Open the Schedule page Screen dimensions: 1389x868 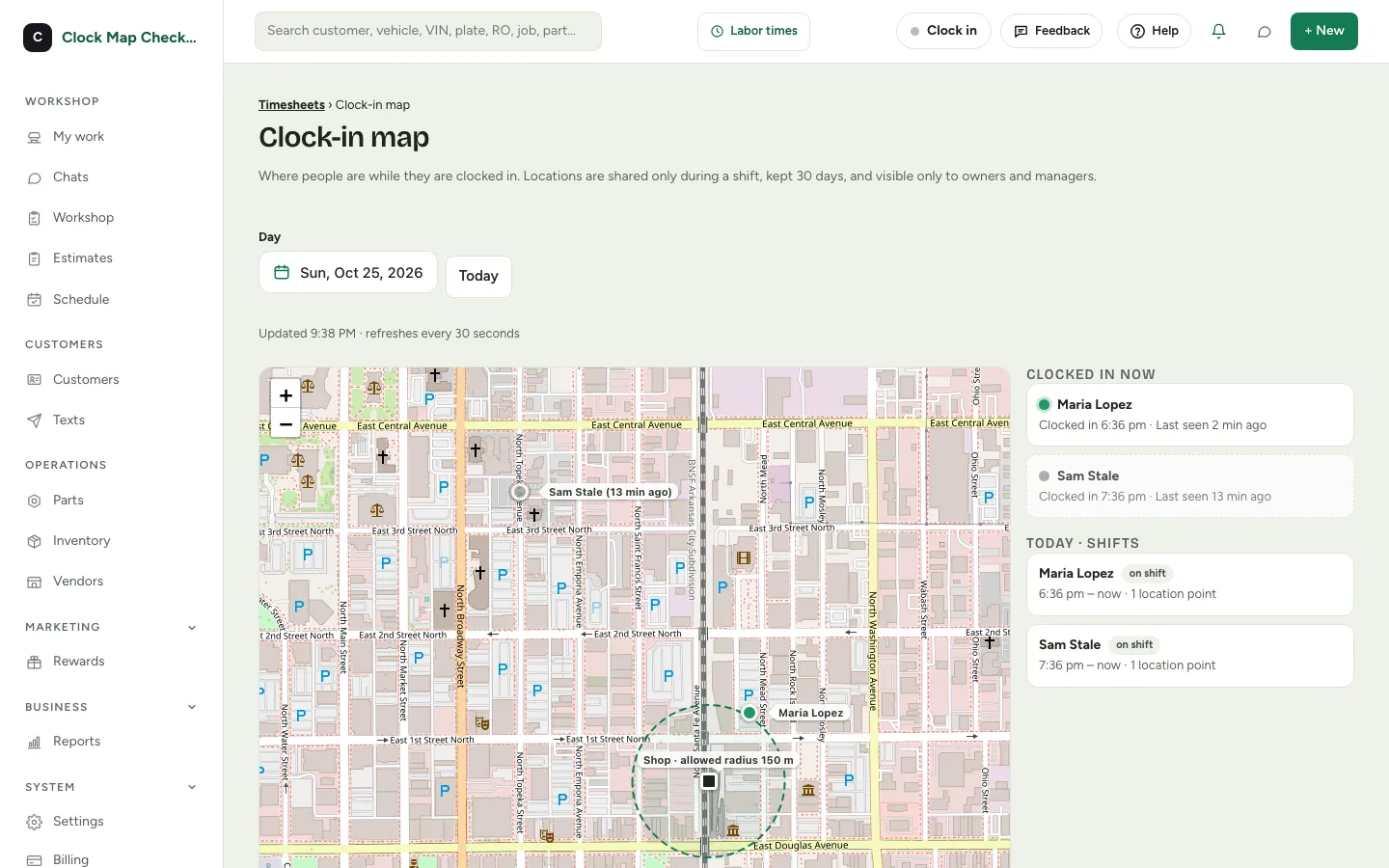point(111,300)
